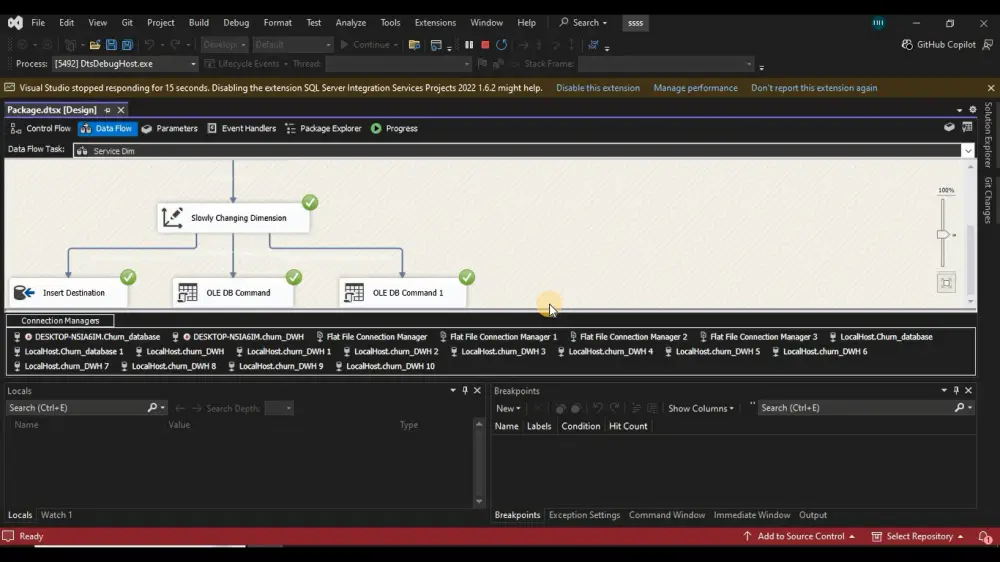The width and height of the screenshot is (1000, 562).
Task: Click the Save All toolbar icon
Action: (127, 45)
